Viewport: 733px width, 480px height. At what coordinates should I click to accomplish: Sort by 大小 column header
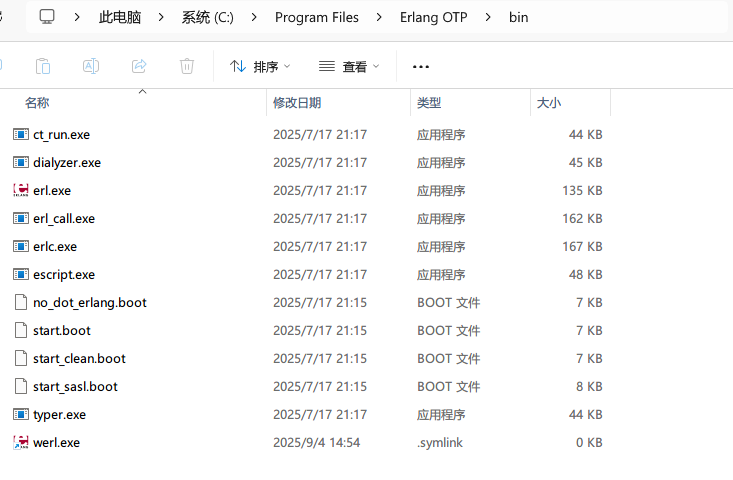coord(549,103)
